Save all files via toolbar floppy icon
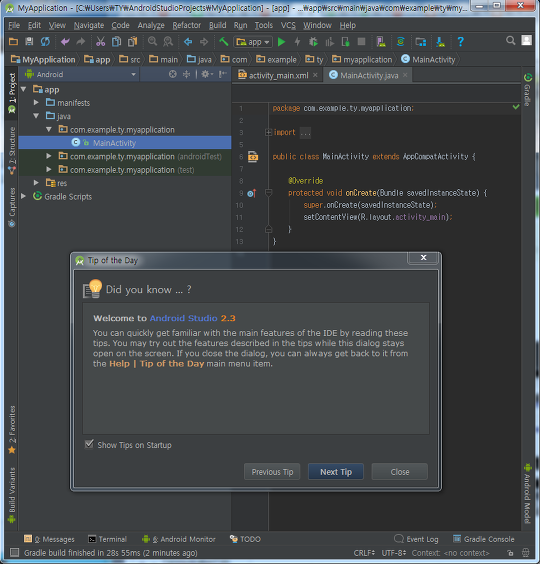The height and width of the screenshot is (564, 540). (29, 42)
